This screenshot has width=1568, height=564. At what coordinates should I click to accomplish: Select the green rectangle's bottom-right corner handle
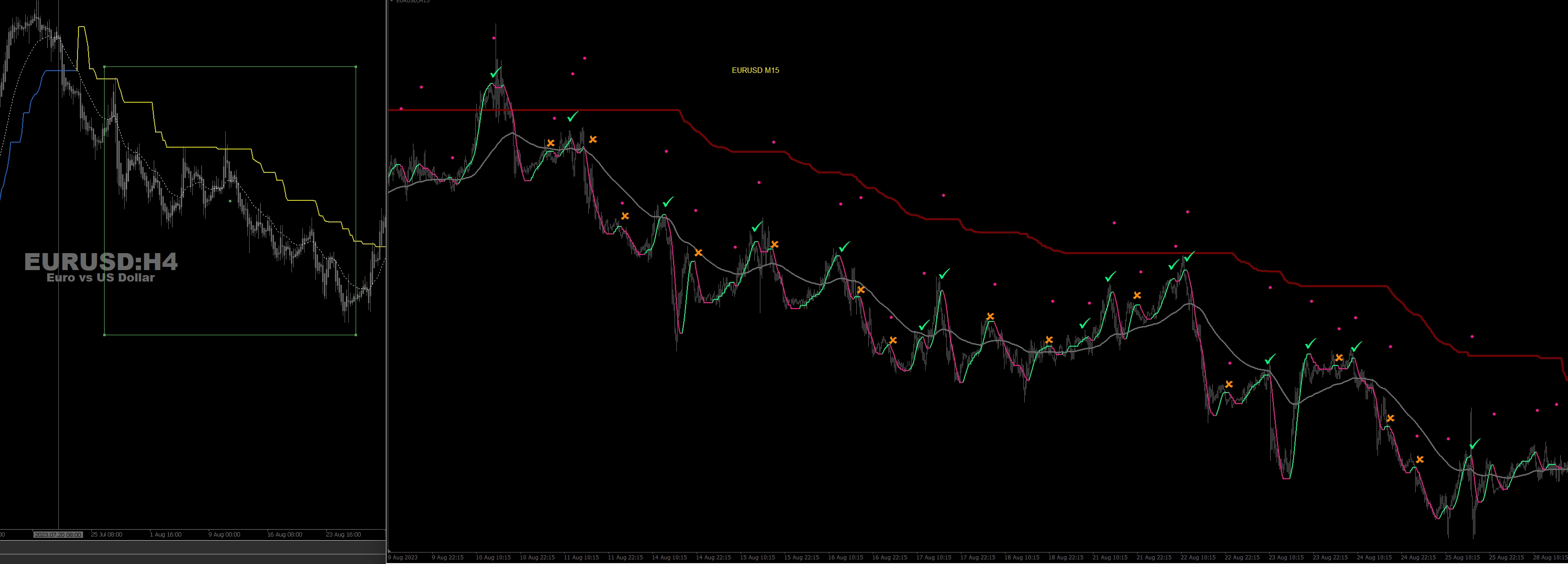[x=356, y=335]
